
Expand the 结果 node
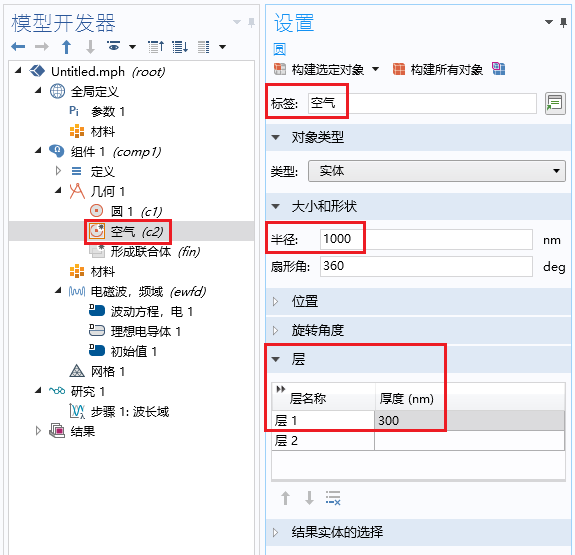click(38, 431)
